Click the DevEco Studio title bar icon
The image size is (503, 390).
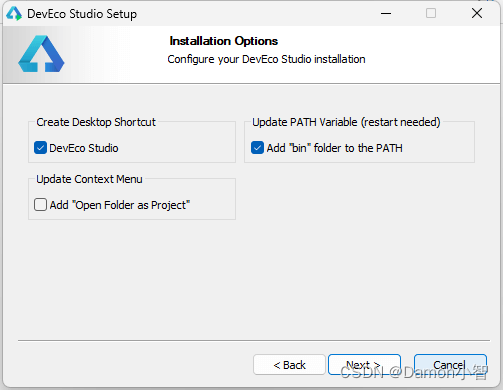(x=14, y=14)
